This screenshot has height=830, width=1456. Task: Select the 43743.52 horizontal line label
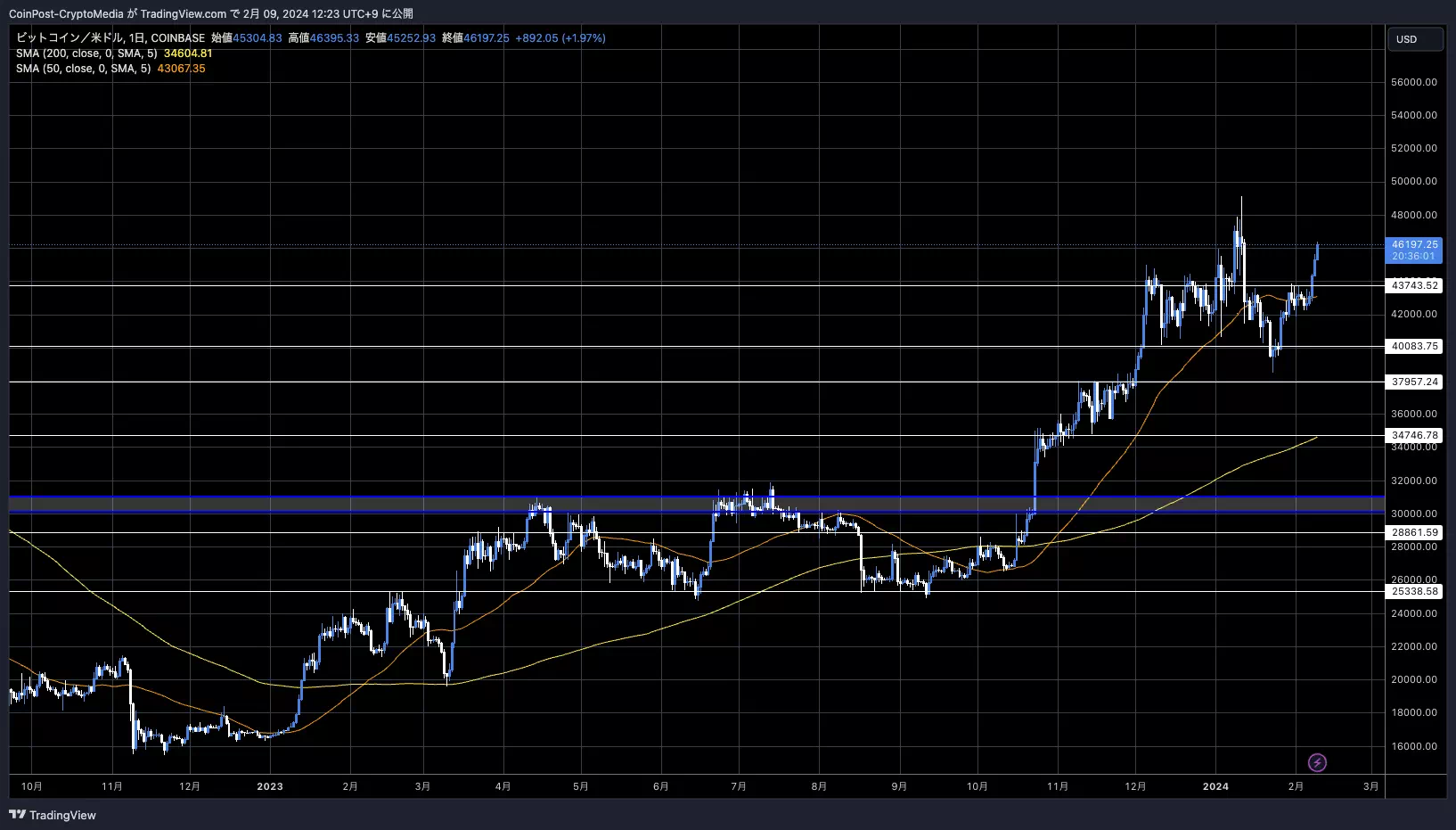pos(1414,285)
